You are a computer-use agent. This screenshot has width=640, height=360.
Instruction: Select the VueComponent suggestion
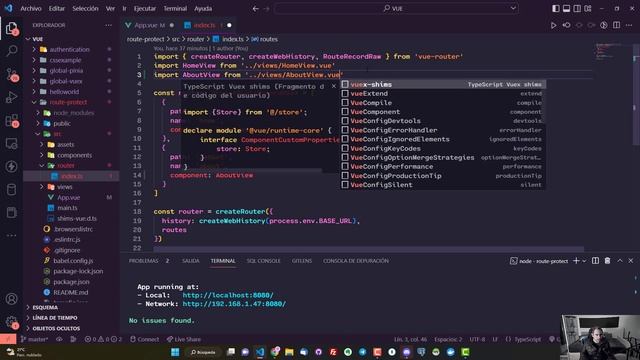[443, 112]
